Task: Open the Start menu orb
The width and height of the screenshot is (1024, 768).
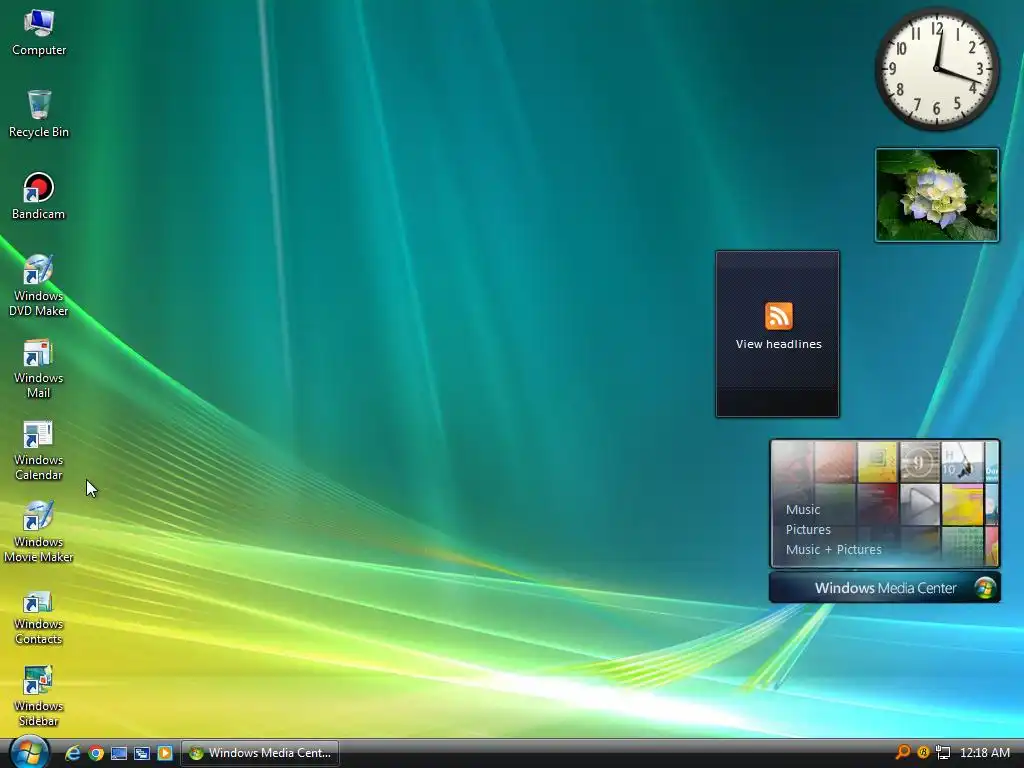Action: [29, 752]
